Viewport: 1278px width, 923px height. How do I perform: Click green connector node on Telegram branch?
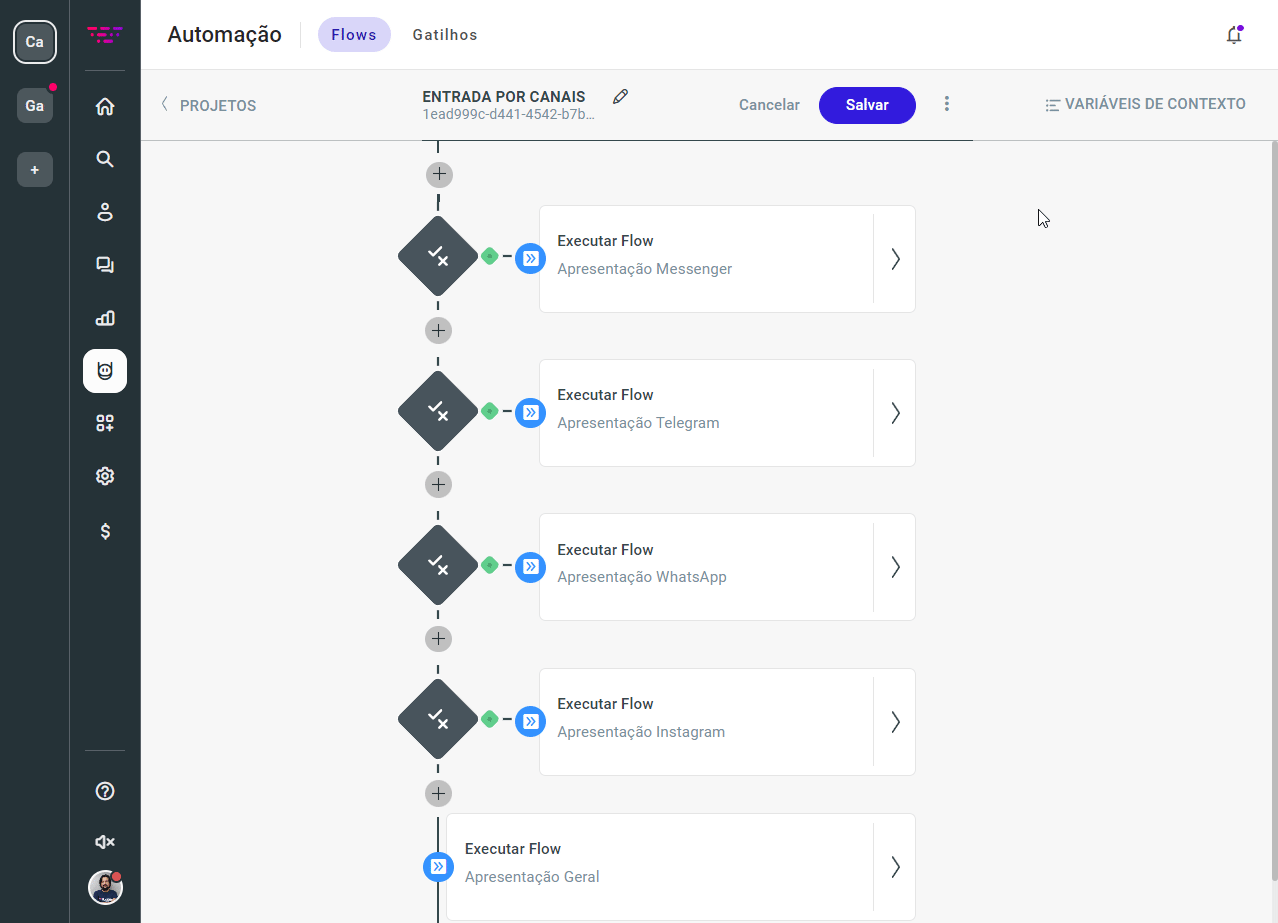489,411
